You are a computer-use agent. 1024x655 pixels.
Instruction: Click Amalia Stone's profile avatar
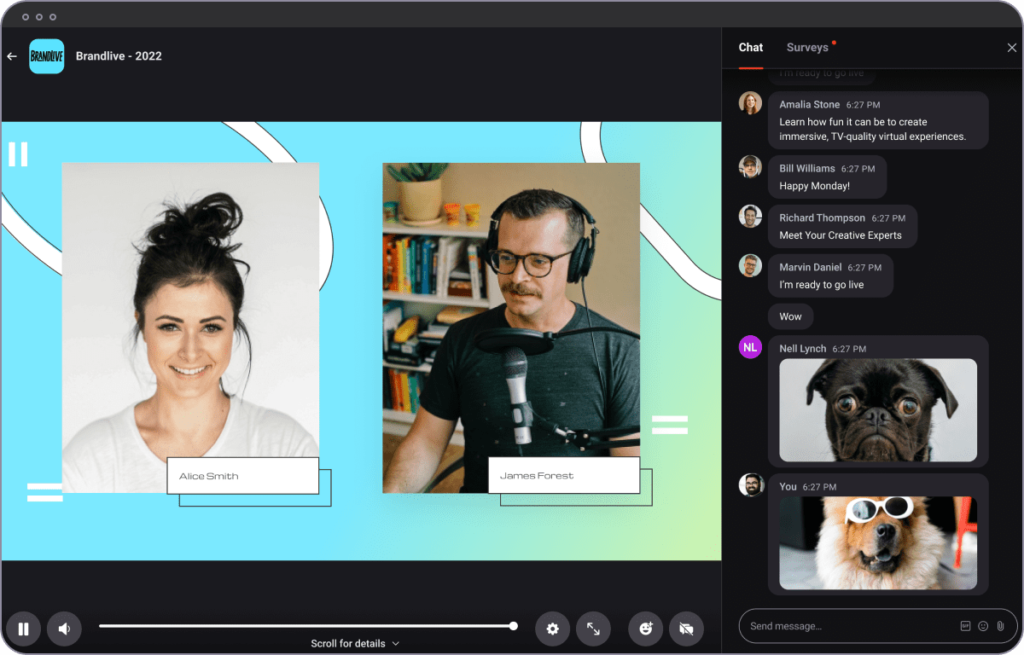pos(750,104)
